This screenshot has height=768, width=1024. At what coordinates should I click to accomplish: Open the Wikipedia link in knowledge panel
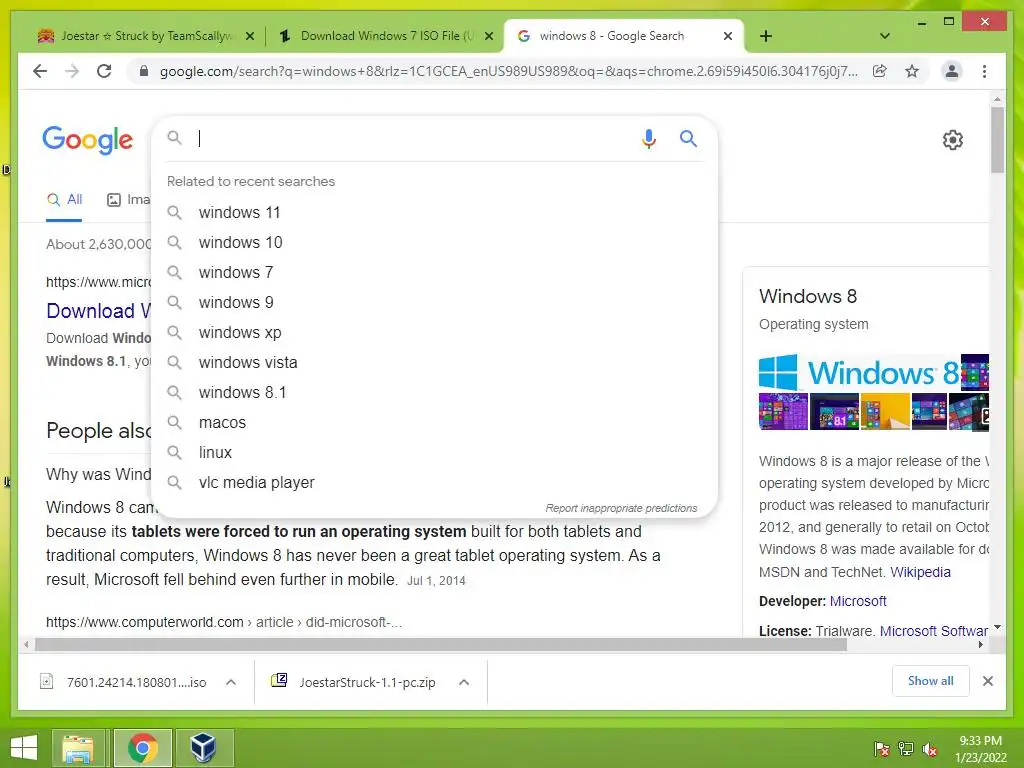tap(920, 572)
